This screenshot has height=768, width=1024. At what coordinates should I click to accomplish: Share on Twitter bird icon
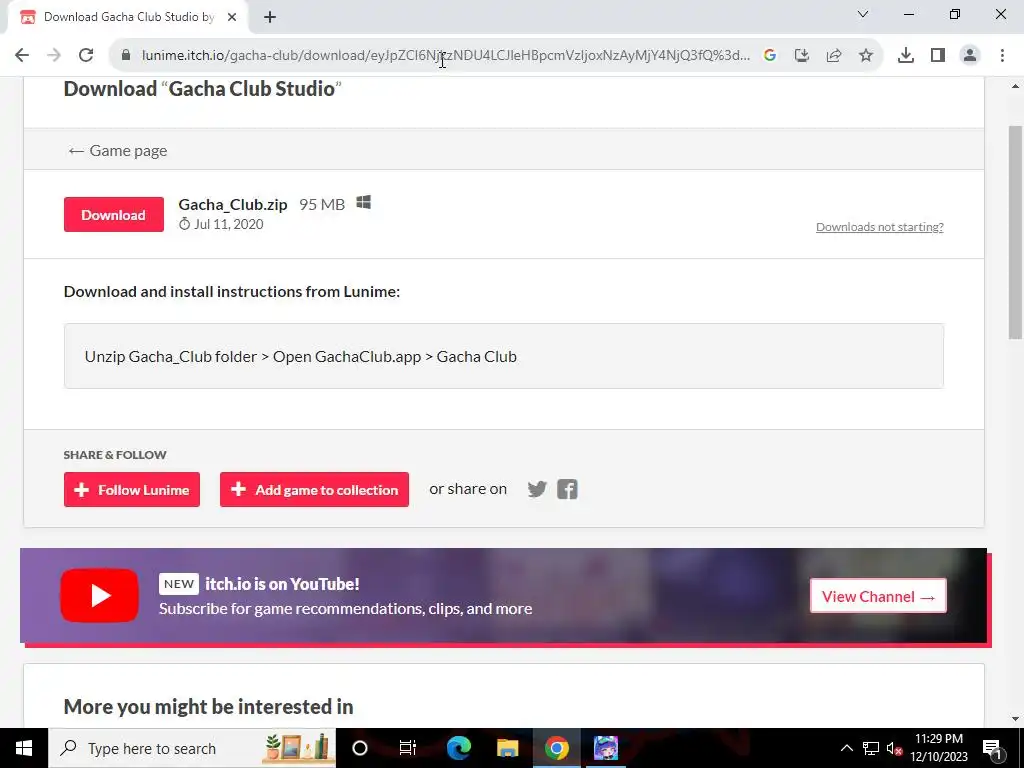pos(537,489)
